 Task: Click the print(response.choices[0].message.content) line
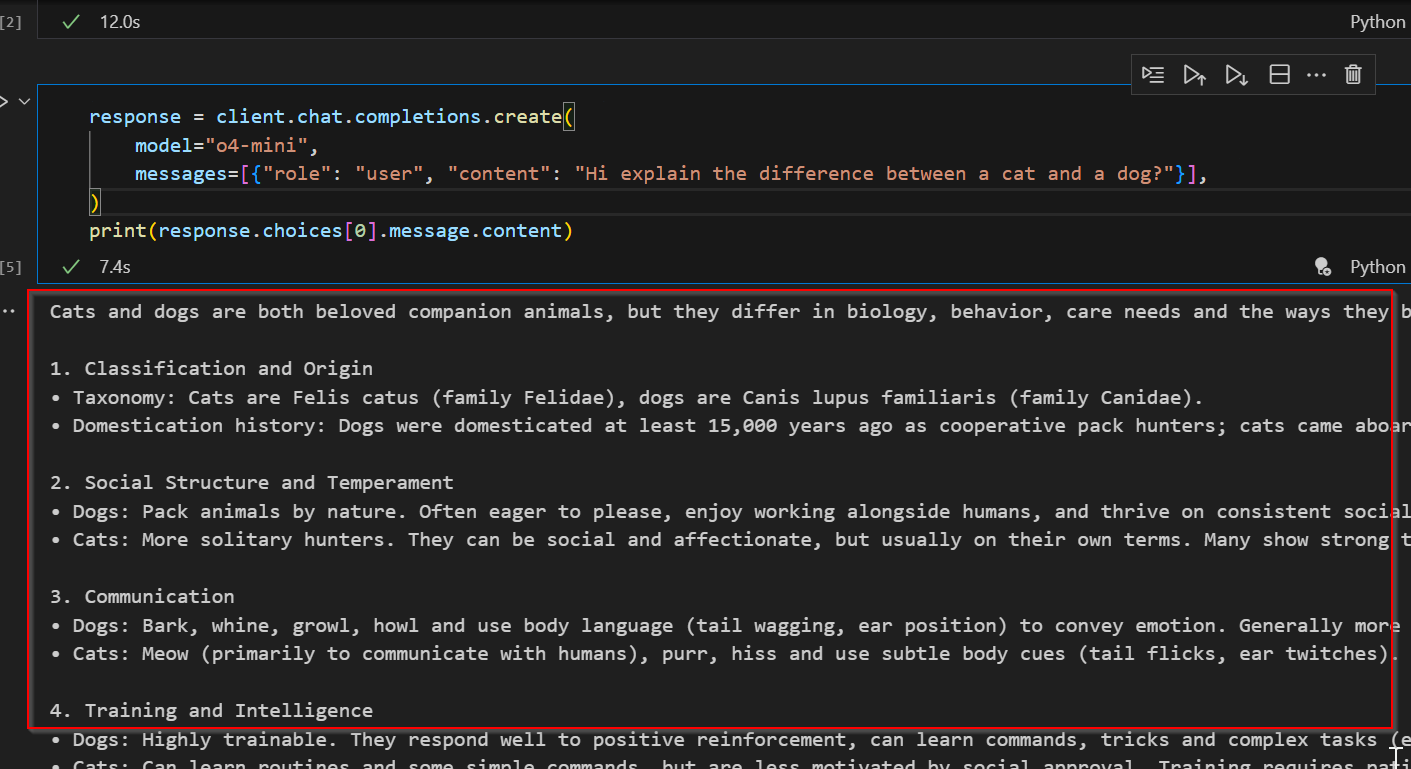pyautogui.click(x=331, y=231)
